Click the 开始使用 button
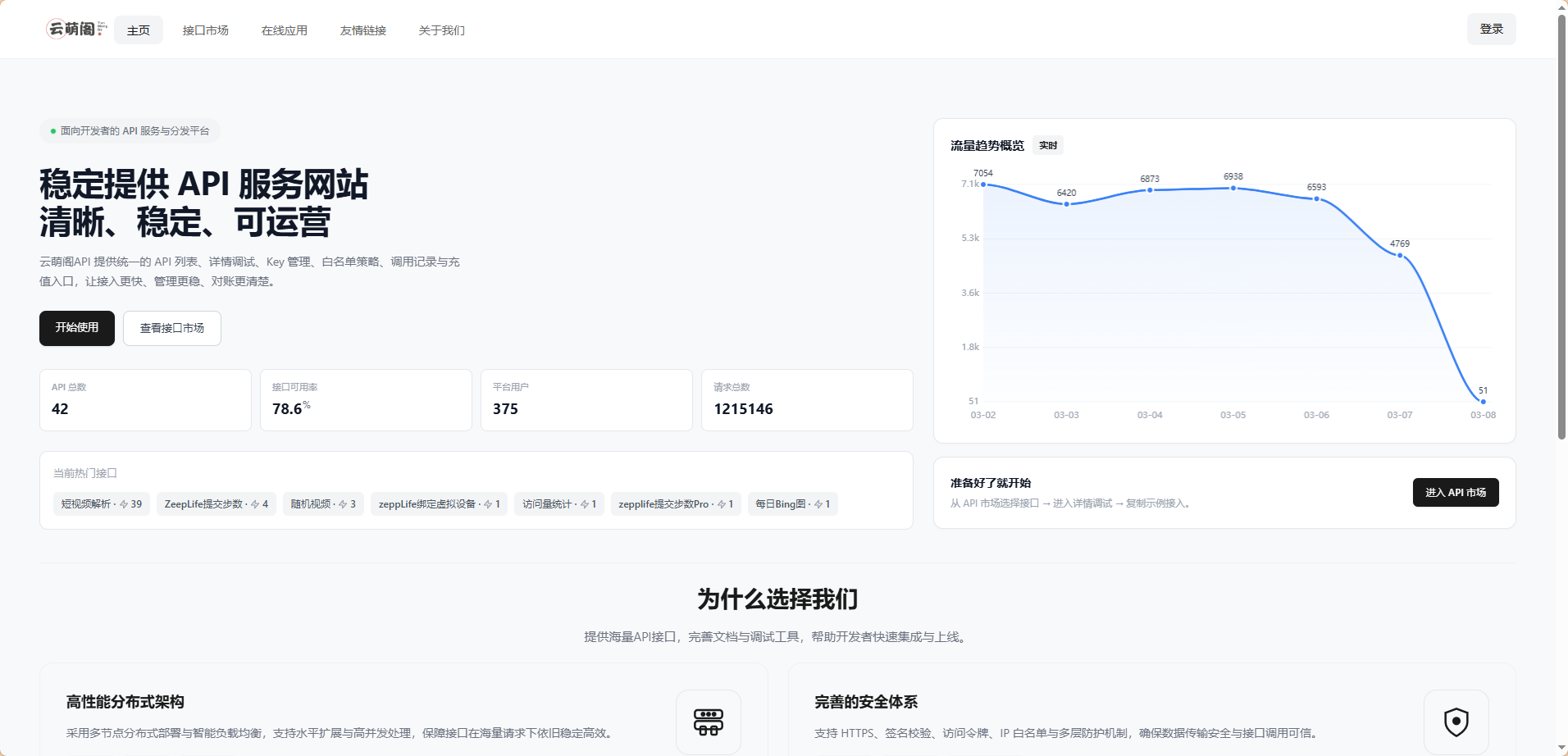 [77, 328]
